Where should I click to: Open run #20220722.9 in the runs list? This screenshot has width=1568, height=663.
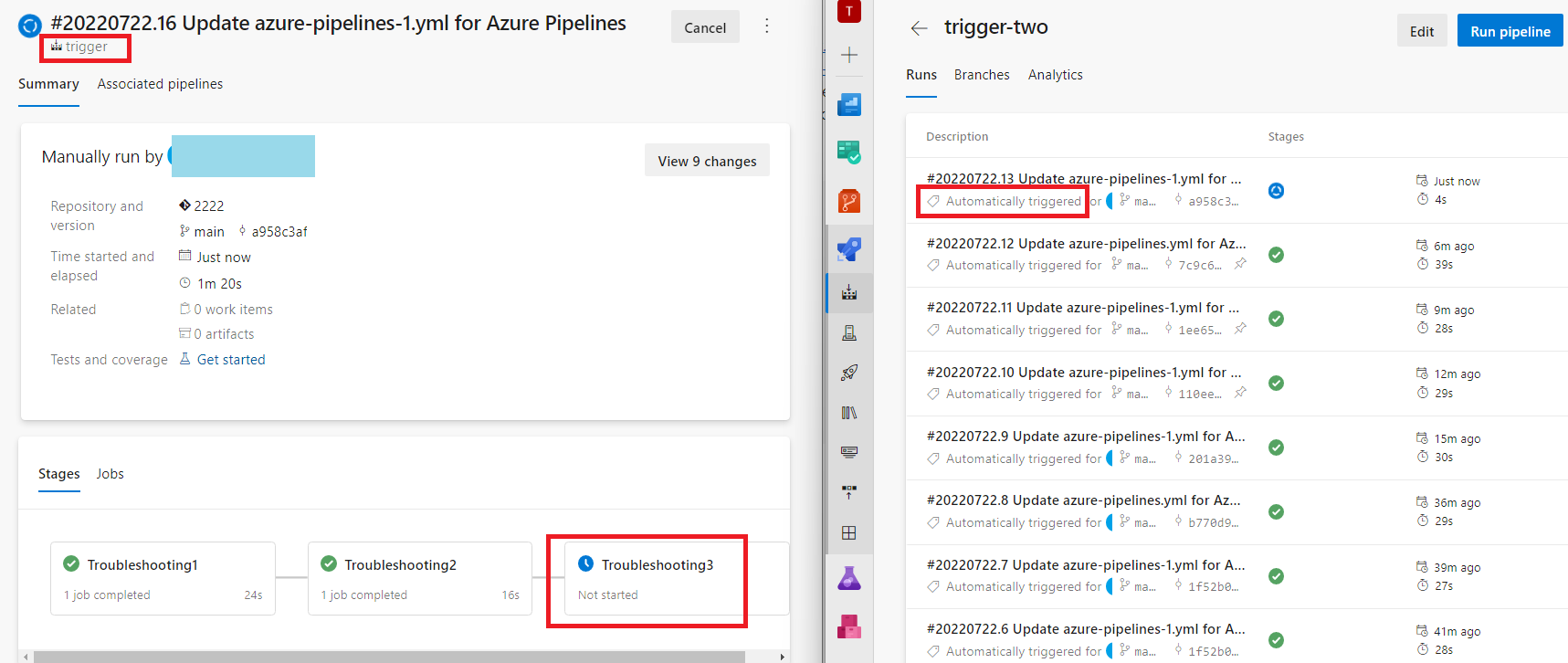point(1085,437)
